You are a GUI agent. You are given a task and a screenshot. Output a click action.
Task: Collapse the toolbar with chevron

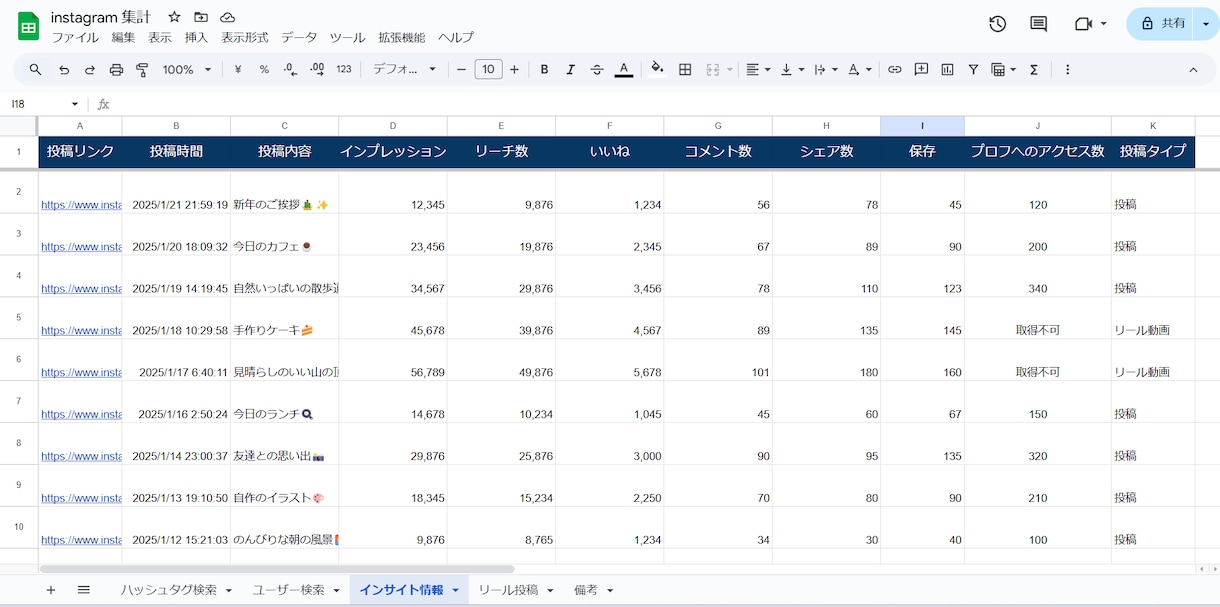point(1193,70)
